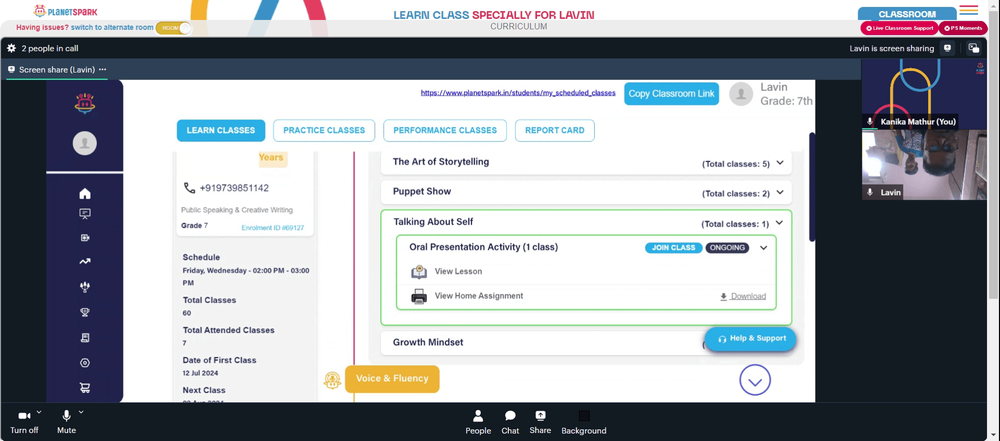This screenshot has height=441, width=1000.
Task: Click the View Home Assignment text
Action: click(x=479, y=296)
